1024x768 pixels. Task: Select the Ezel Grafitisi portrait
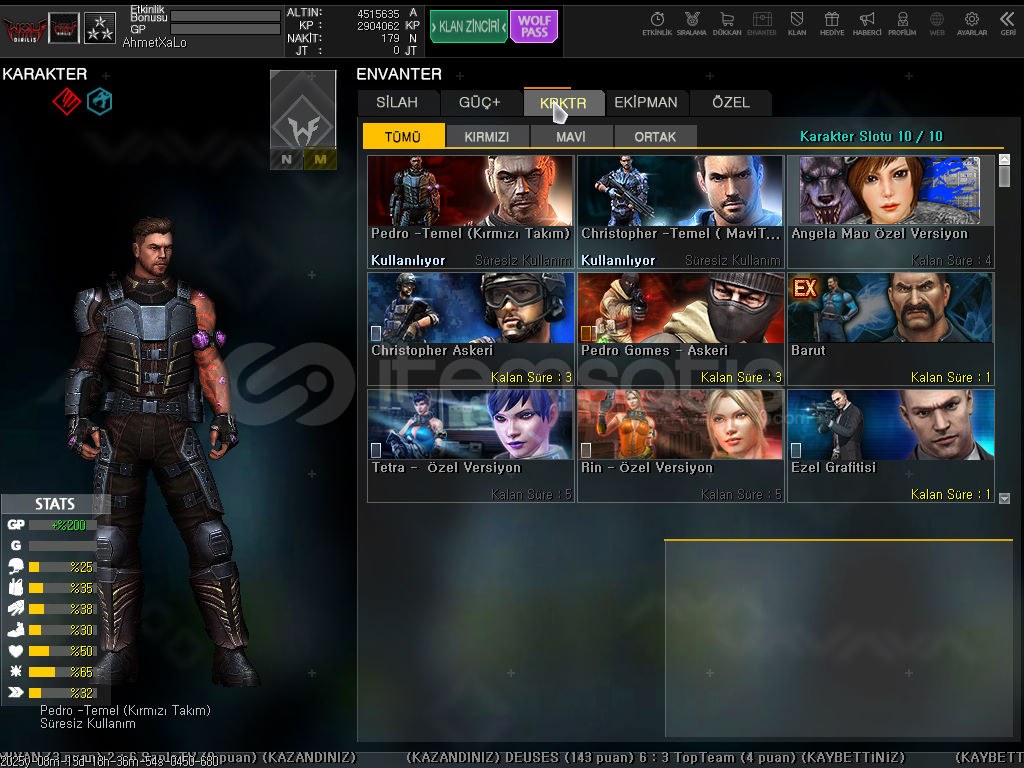tap(891, 425)
